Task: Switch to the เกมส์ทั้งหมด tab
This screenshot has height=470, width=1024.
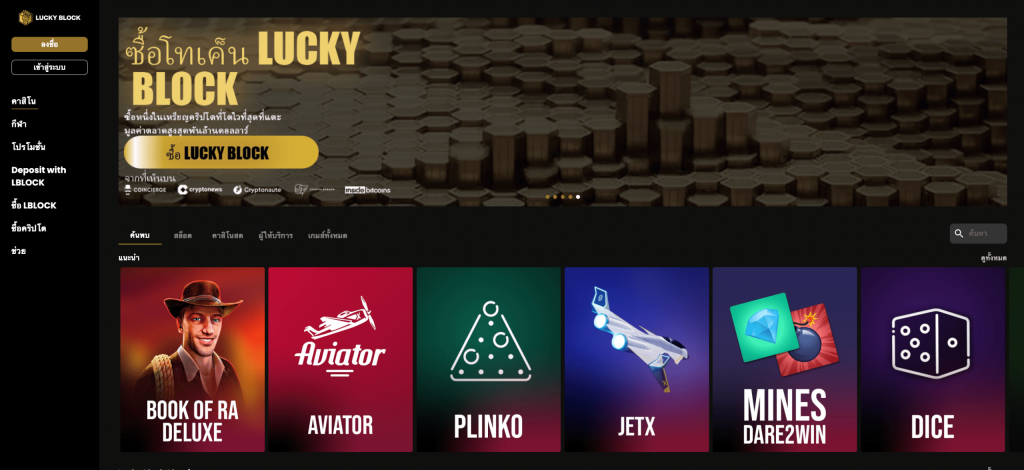Action: click(328, 236)
